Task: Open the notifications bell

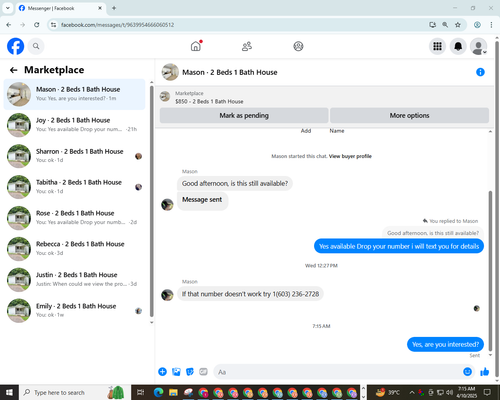Action: 458,46
